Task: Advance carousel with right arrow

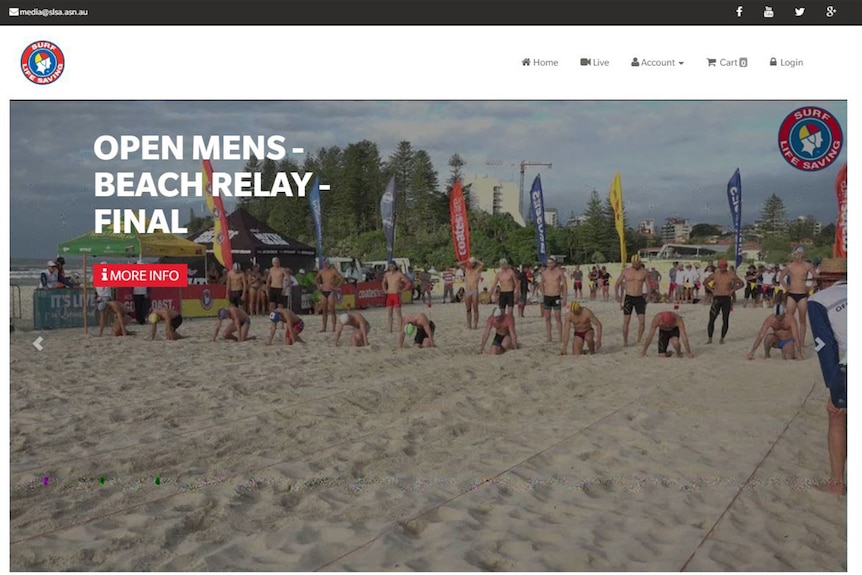Action: point(819,344)
